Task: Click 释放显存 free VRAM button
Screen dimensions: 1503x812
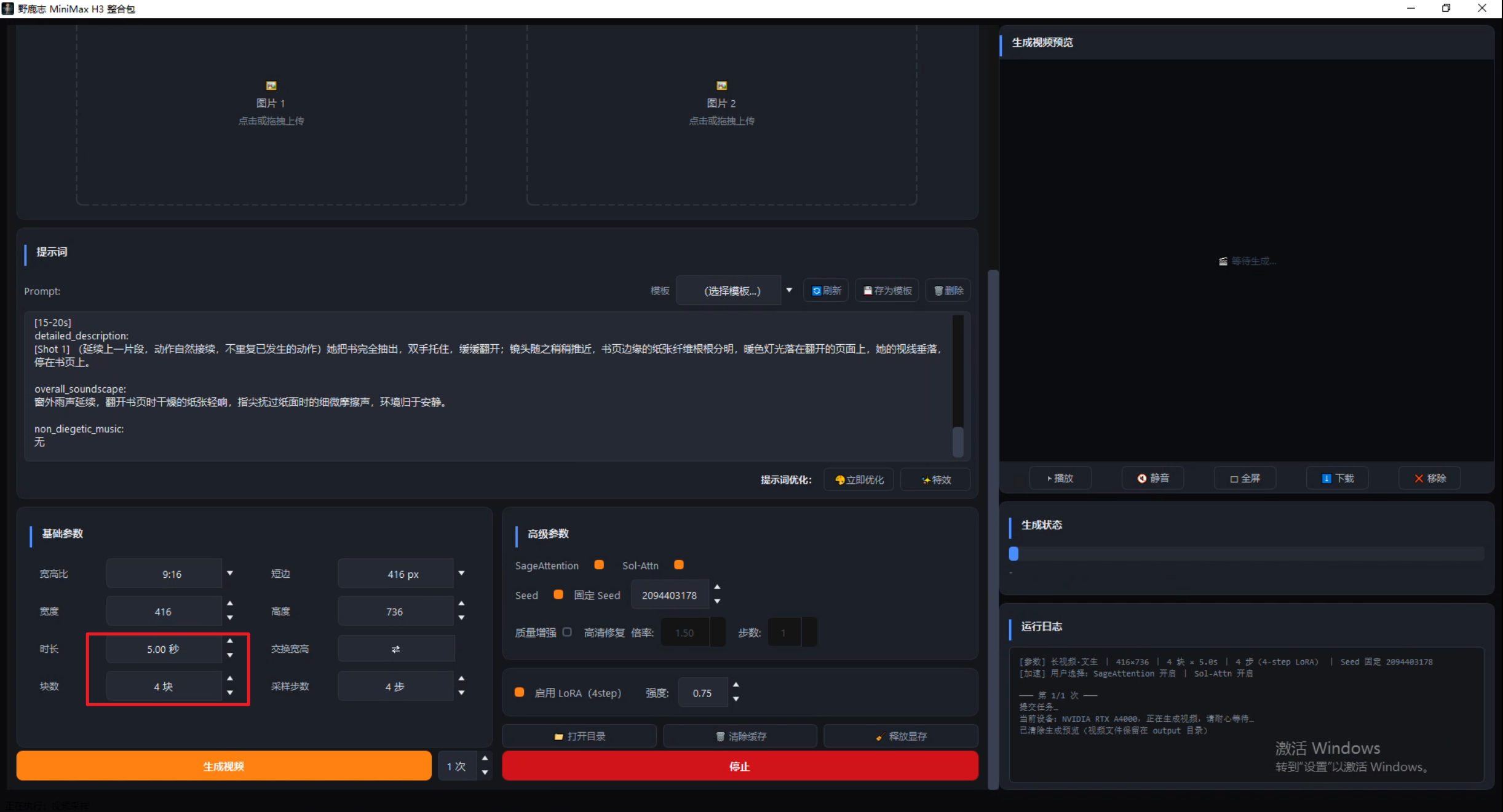Action: pyautogui.click(x=901, y=736)
